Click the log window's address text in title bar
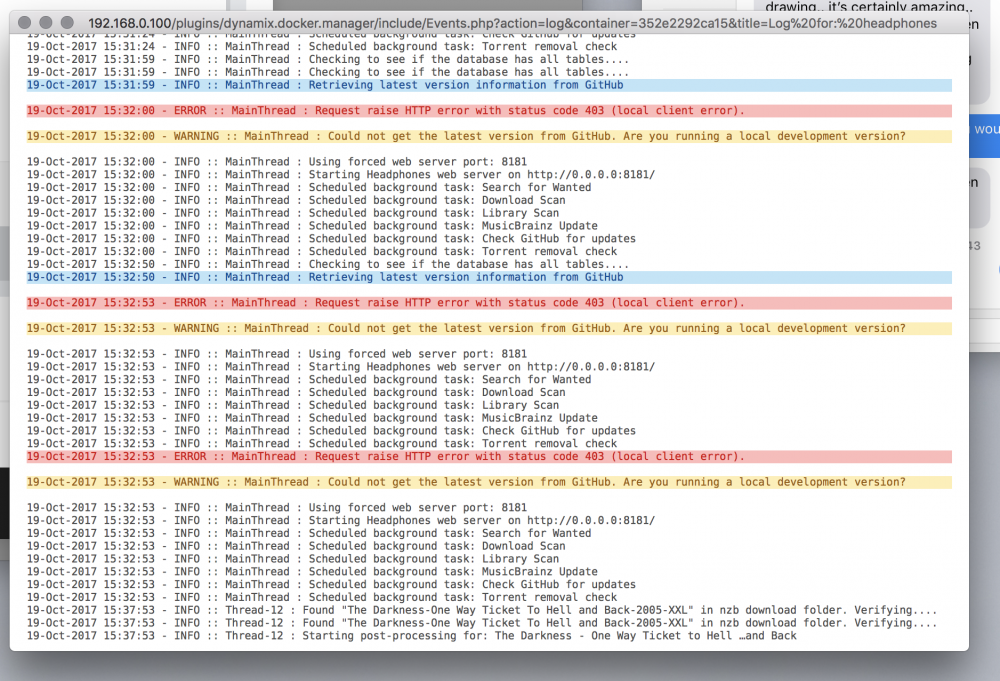Viewport: 1000px width, 681px height. point(512,24)
